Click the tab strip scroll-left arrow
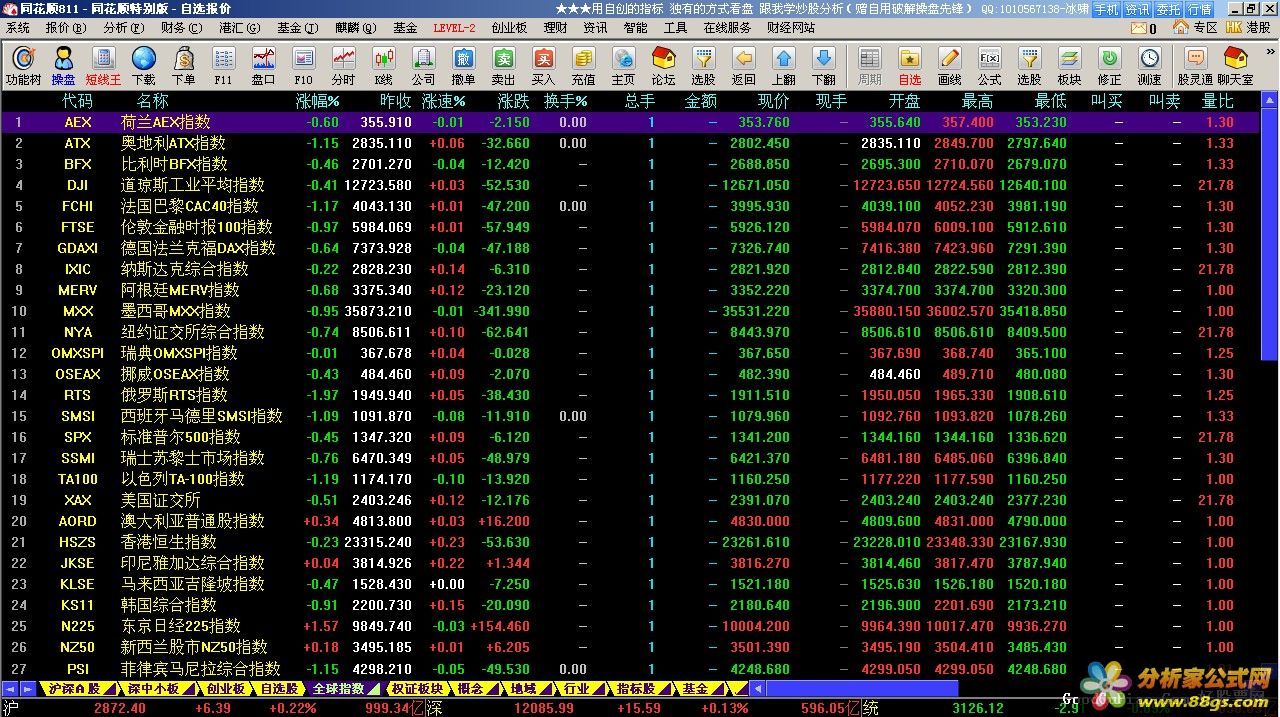Image resolution: width=1280 pixels, height=717 pixels. click(10, 689)
